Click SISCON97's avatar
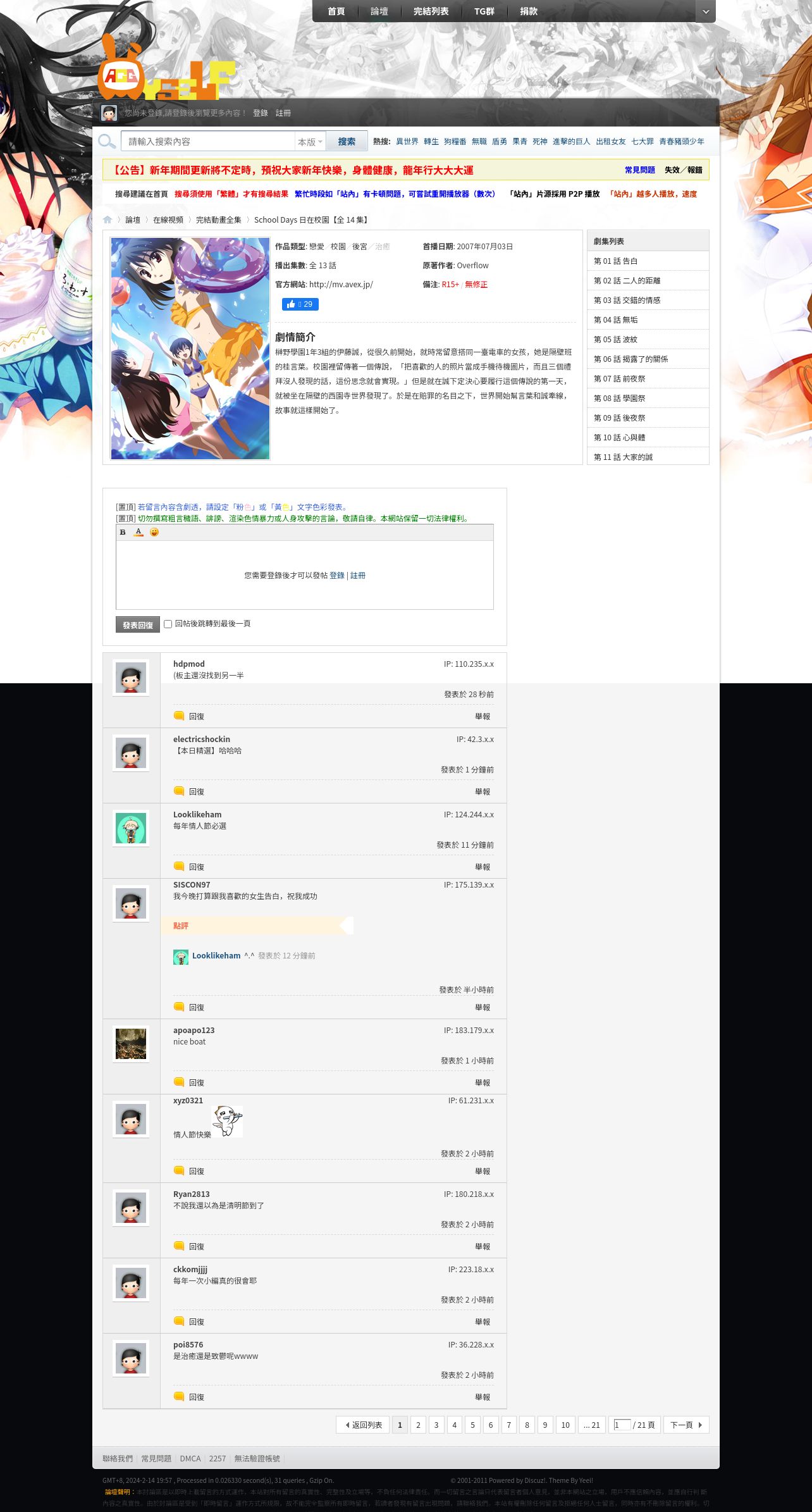Image resolution: width=812 pixels, height=1512 pixels. [131, 903]
